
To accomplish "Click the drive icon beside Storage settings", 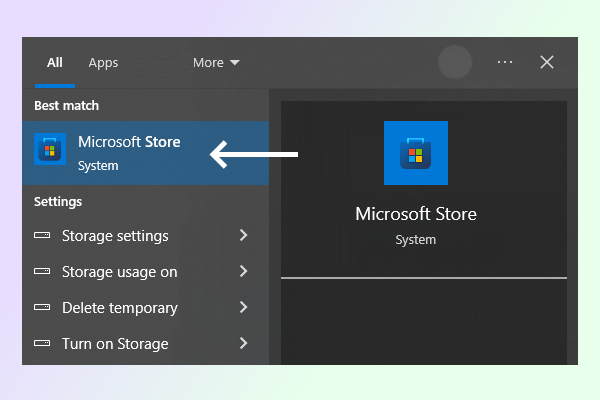I will pyautogui.click(x=42, y=236).
